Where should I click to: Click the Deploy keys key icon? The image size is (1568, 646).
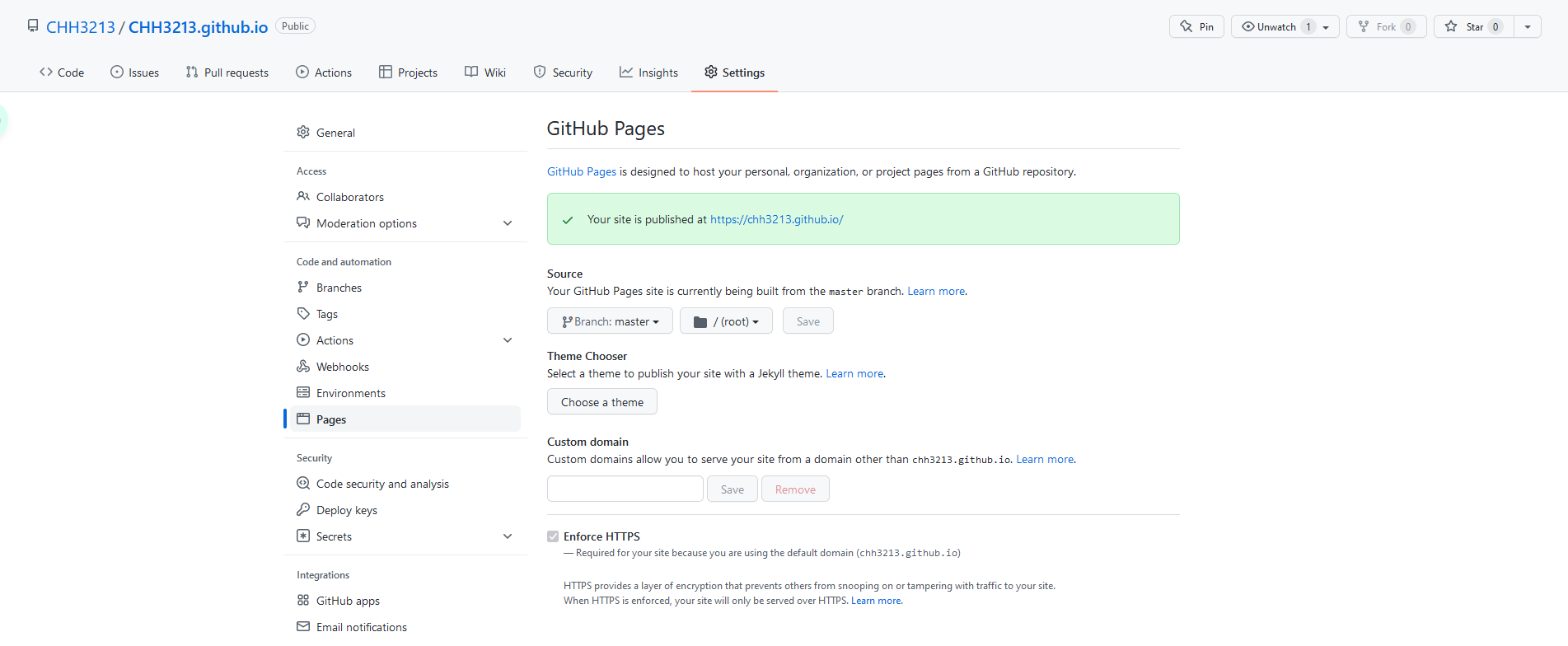click(303, 509)
